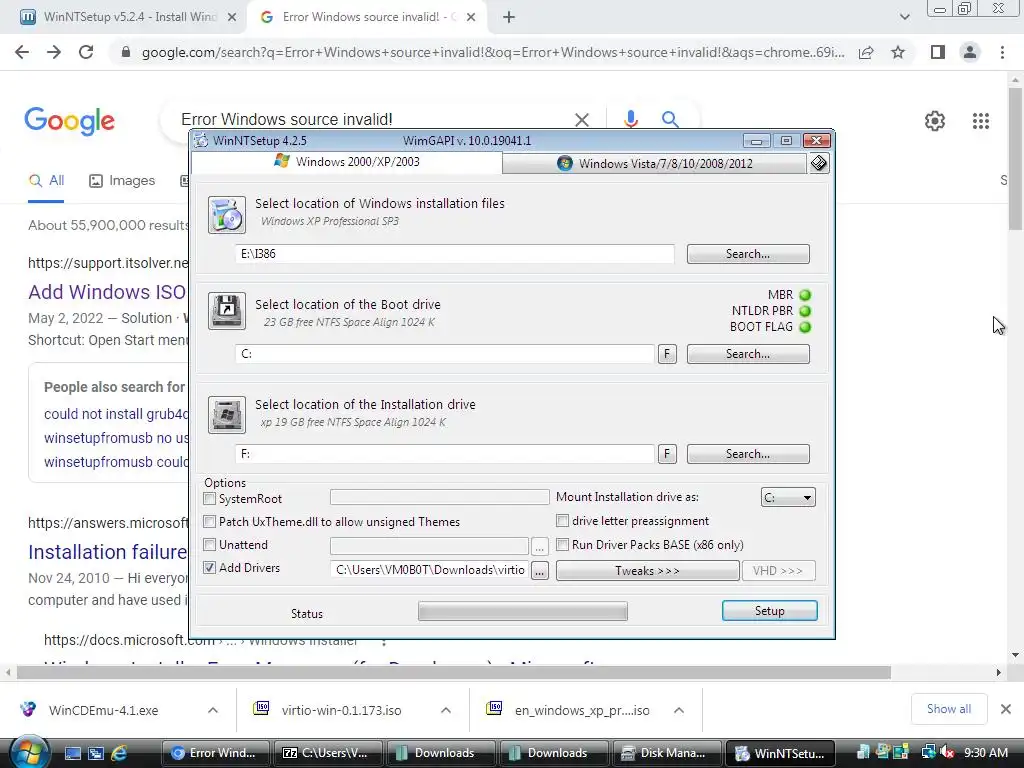1024x768 pixels.
Task: Expand WinCDEmu-4.1.exe download options chevron
Action: pos(213,710)
